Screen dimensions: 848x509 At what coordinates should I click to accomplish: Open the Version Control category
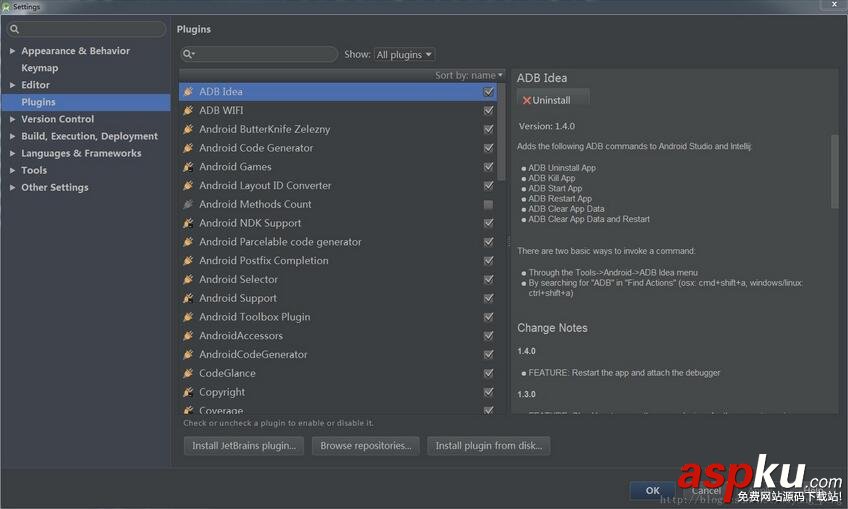pos(57,119)
